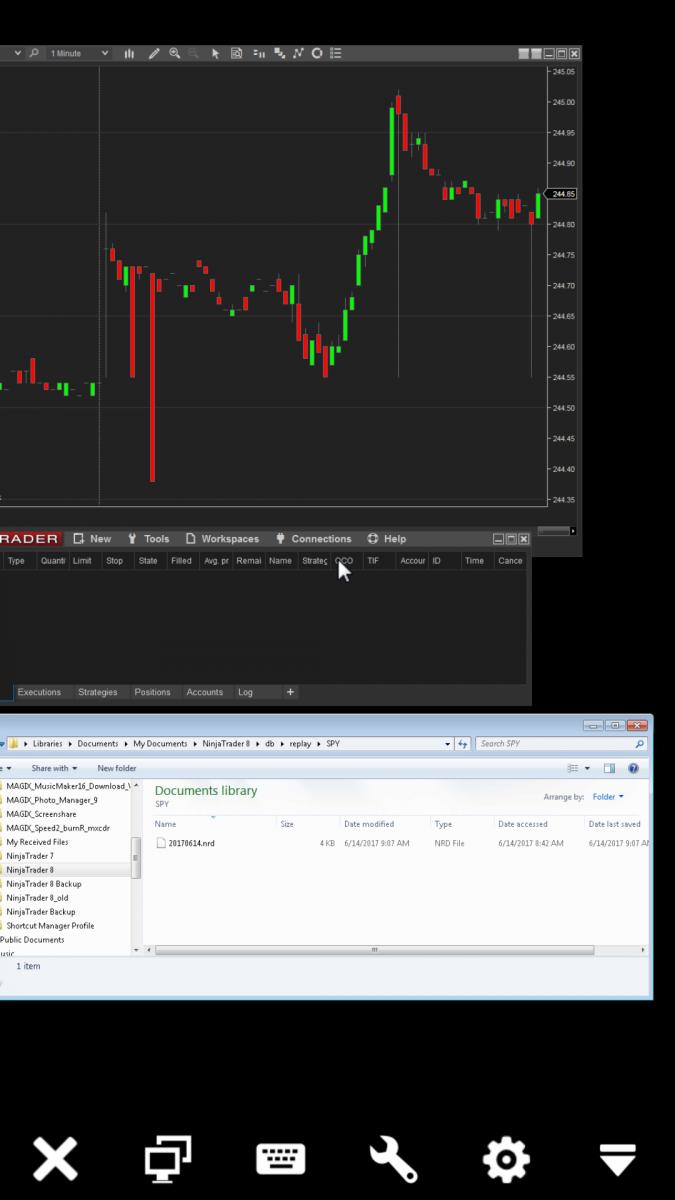Sort files by Date modified column

pos(369,824)
